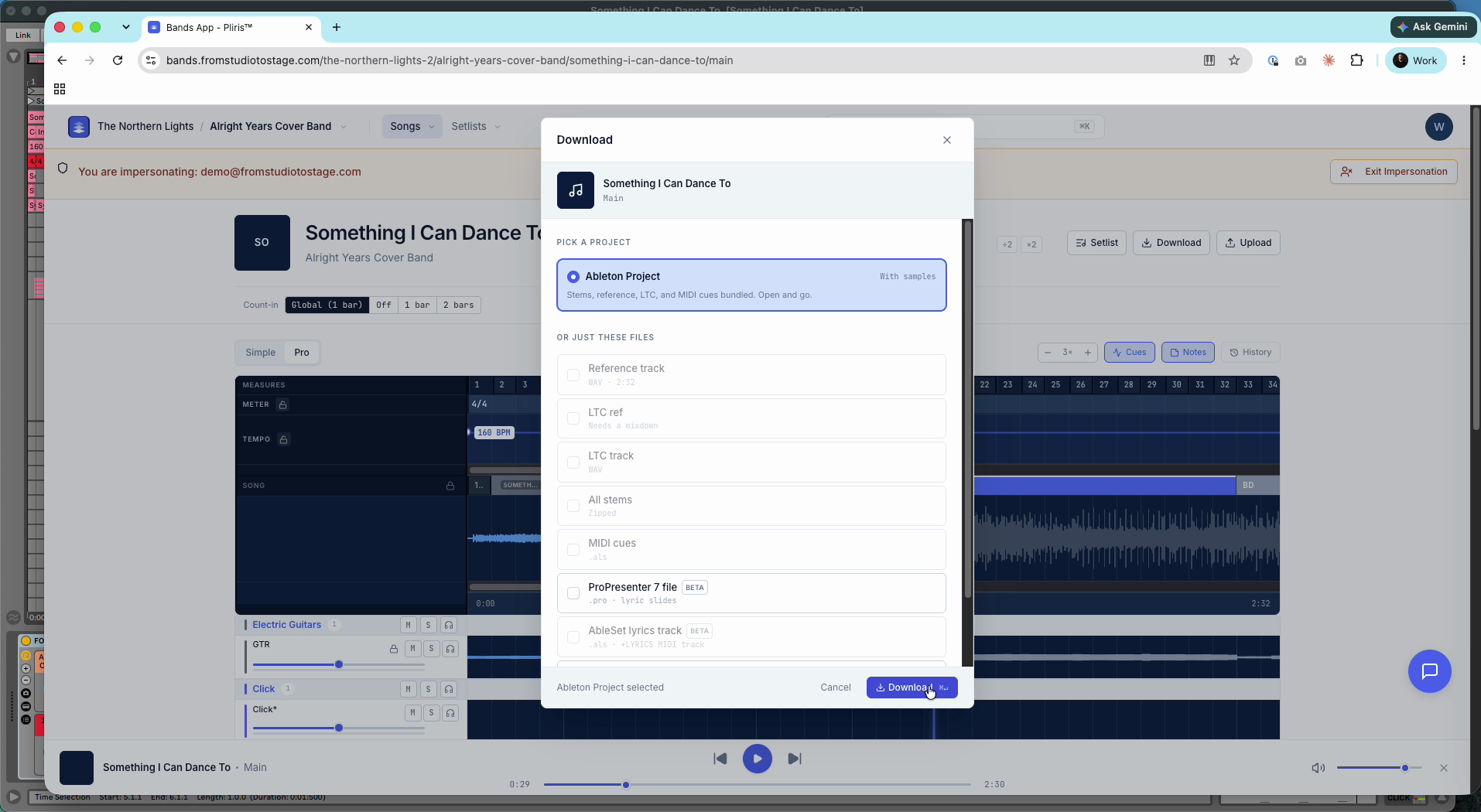
Task: Check the LTC track checkbox
Action: point(573,462)
